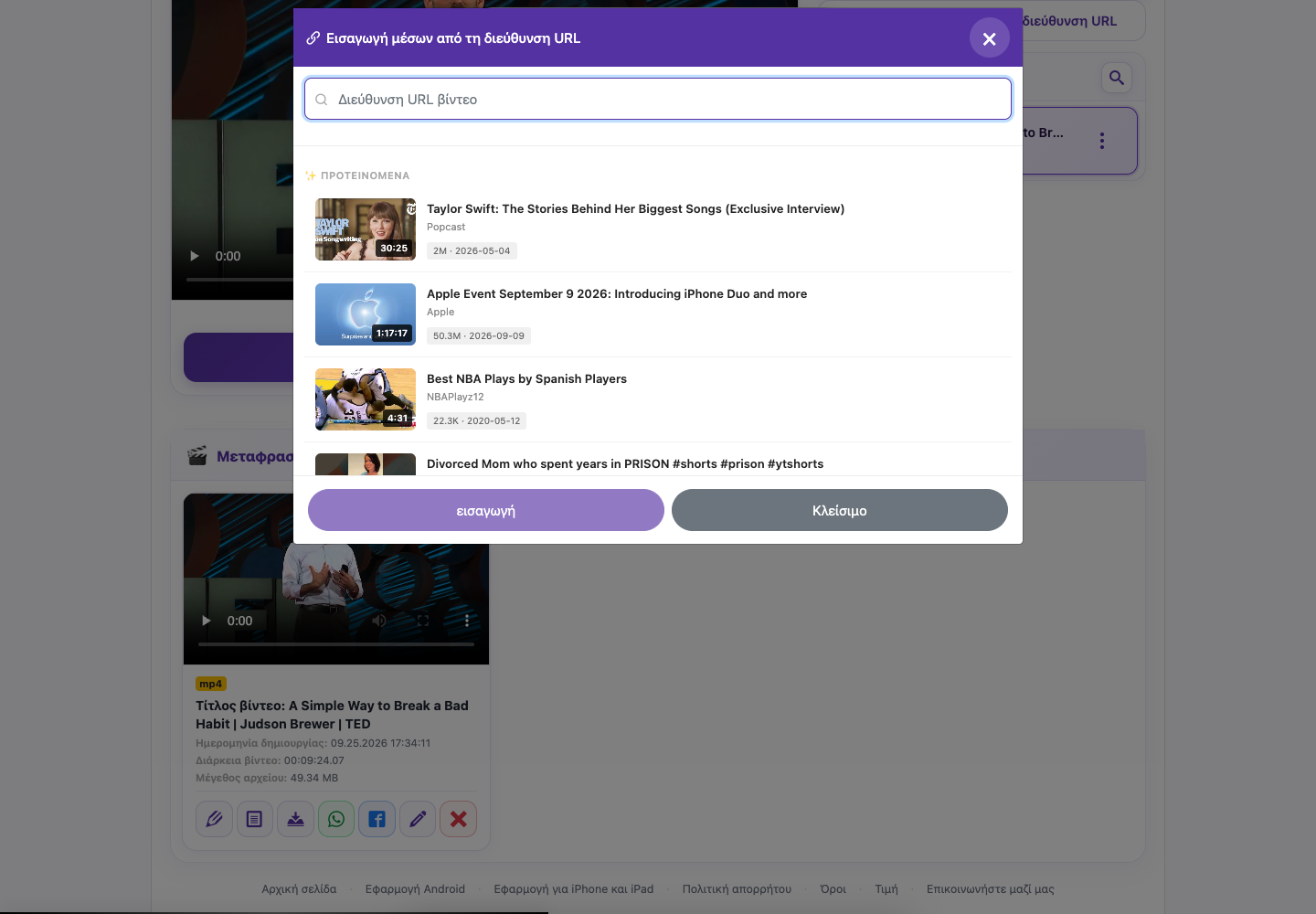Open more options on the TED card video
This screenshot has width=1316, height=914.
point(467,621)
